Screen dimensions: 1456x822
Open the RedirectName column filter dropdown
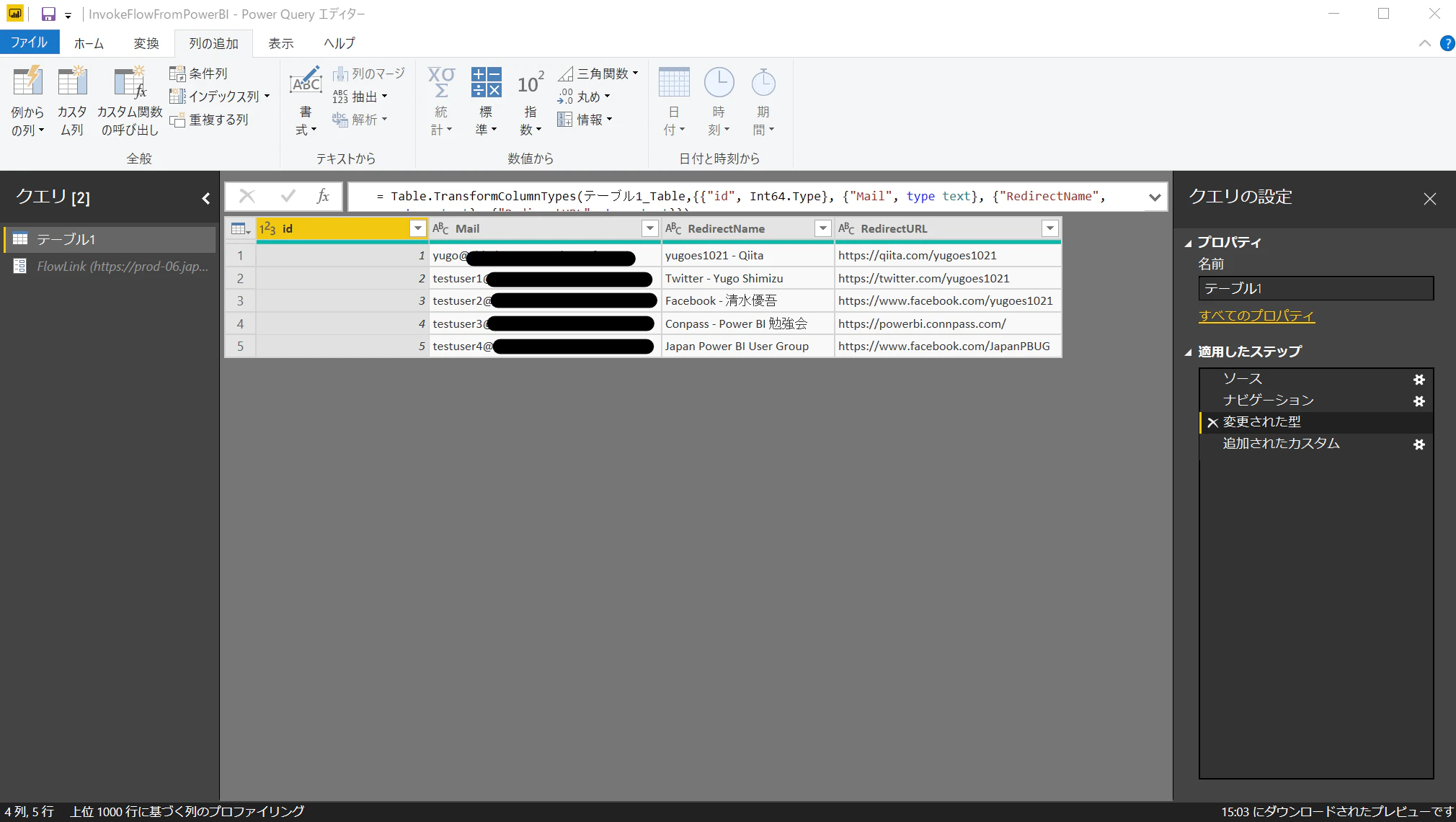pyautogui.click(x=822, y=228)
